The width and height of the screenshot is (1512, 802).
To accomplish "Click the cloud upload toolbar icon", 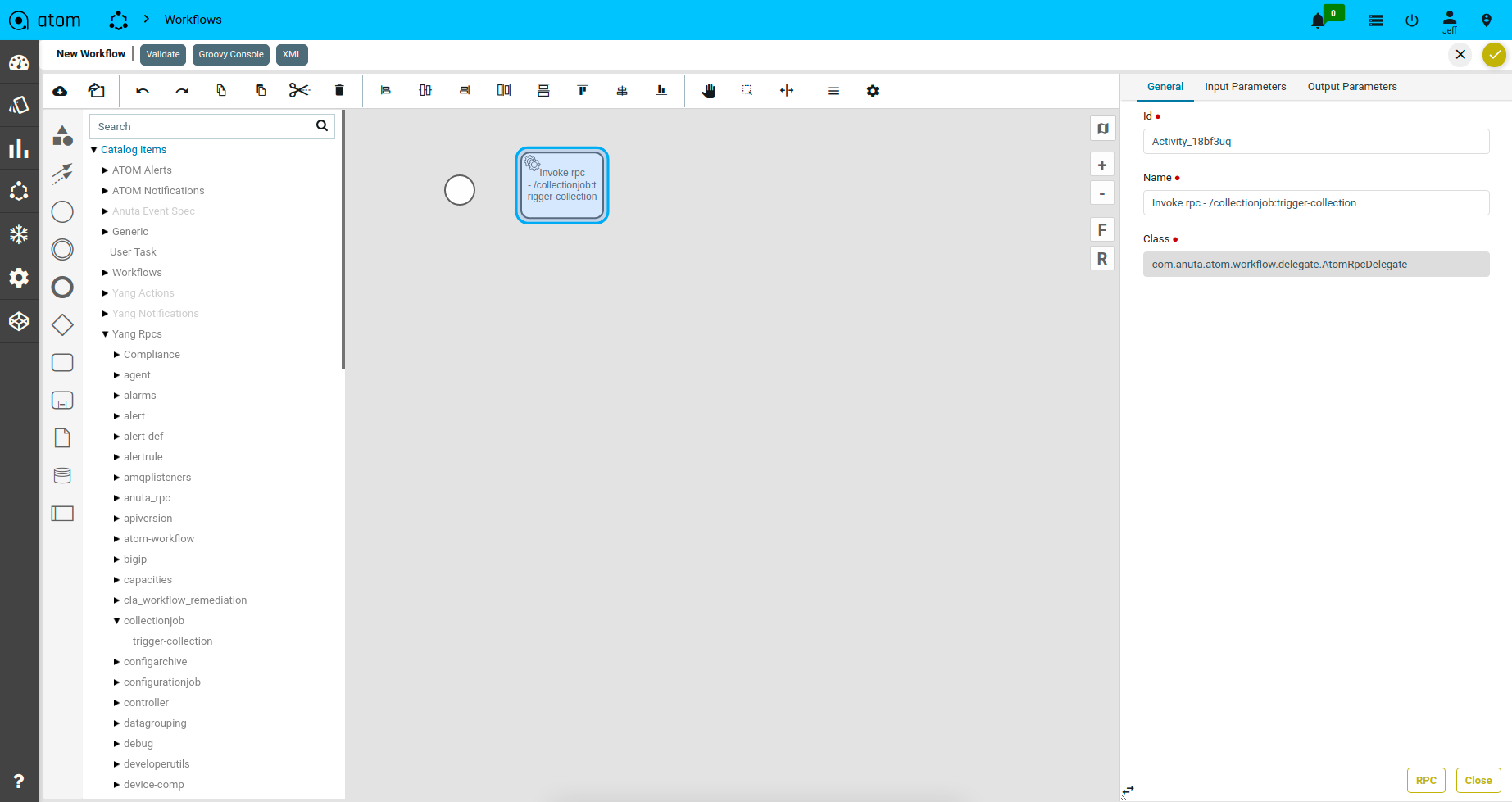I will coord(60,91).
